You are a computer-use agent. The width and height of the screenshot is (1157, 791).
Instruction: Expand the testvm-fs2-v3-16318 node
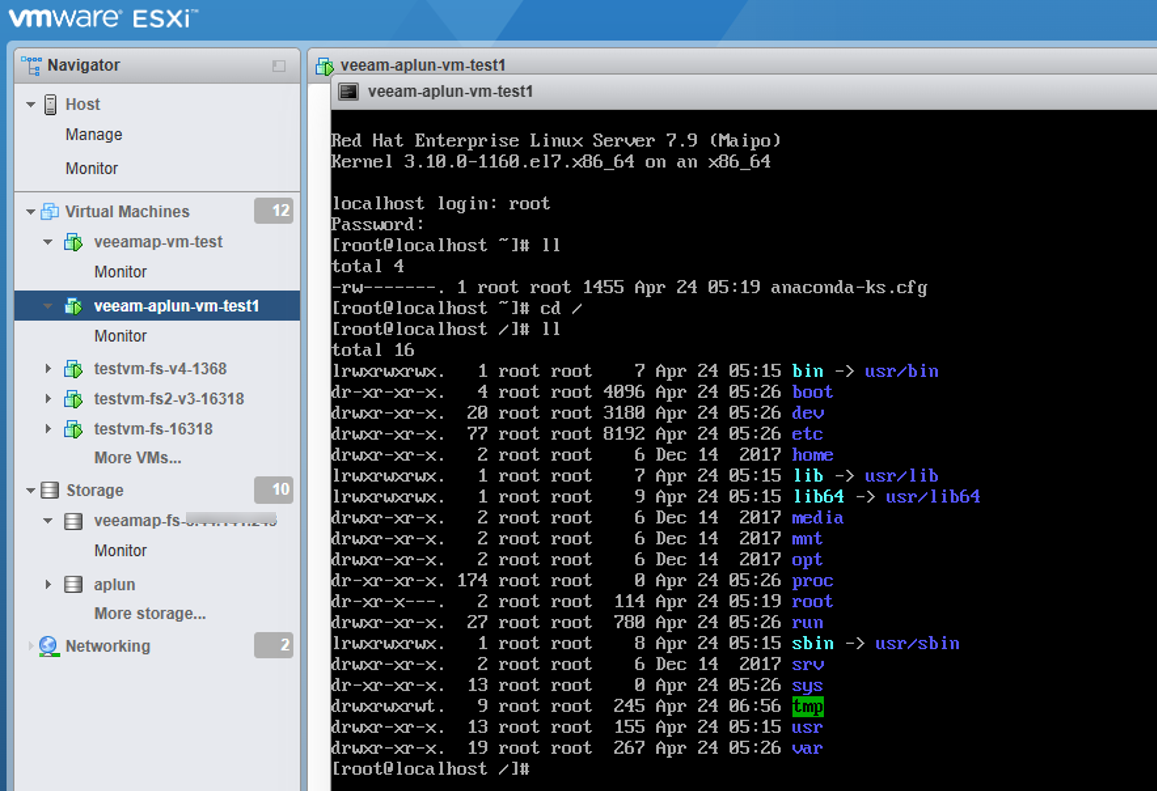pos(48,399)
